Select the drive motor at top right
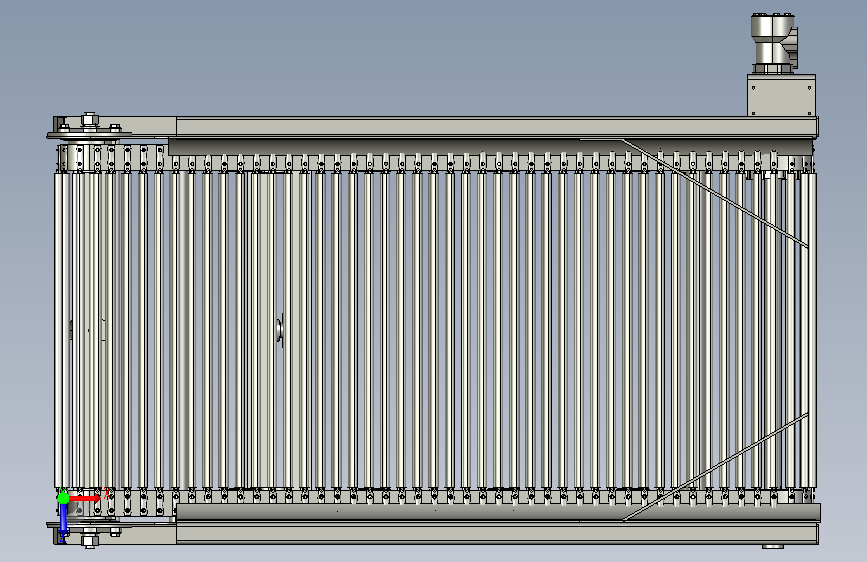The image size is (867, 562). click(x=774, y=43)
